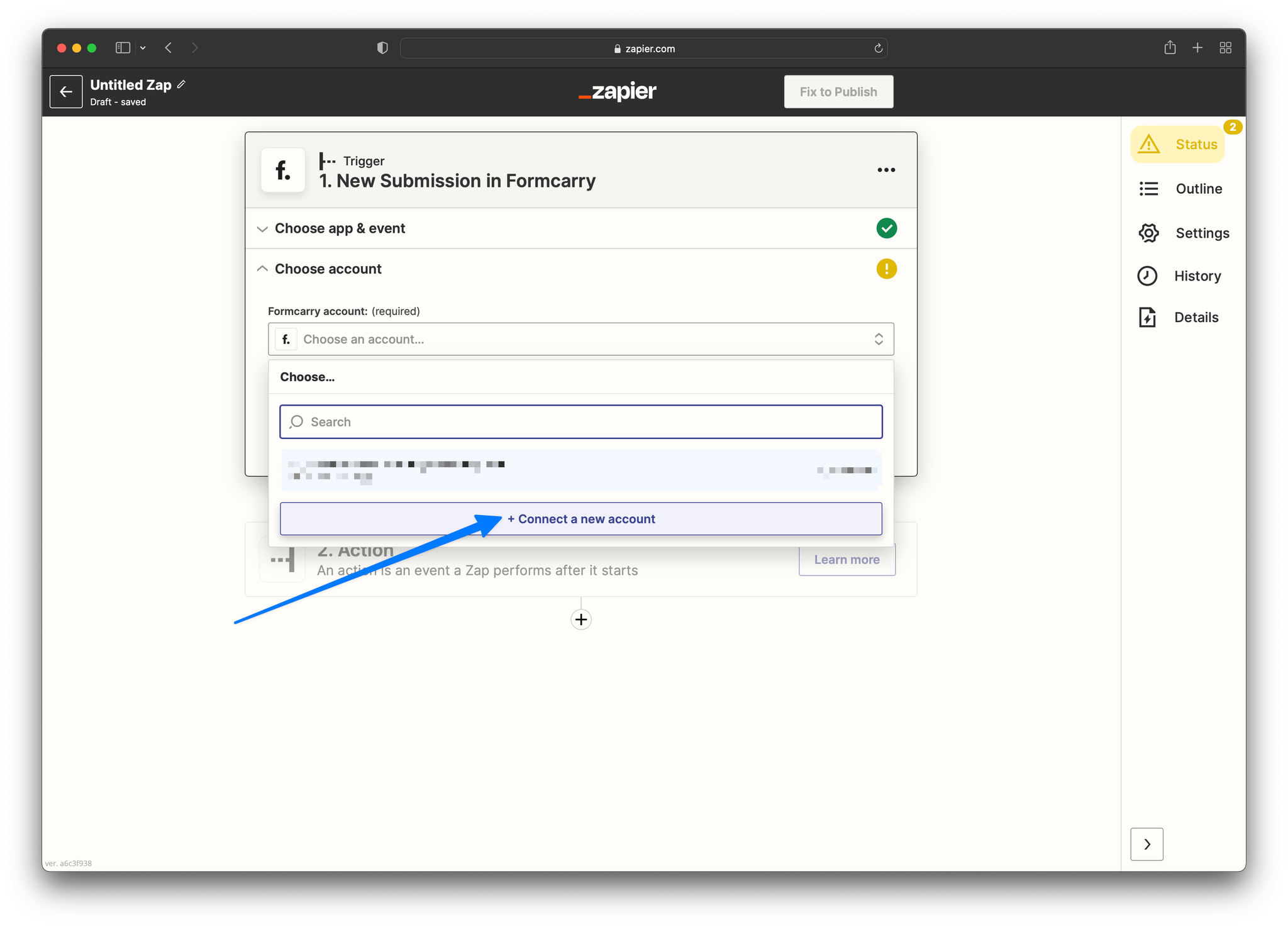This screenshot has height=927, width=1288.
Task: Click the Draft - saved status text
Action: point(118,102)
